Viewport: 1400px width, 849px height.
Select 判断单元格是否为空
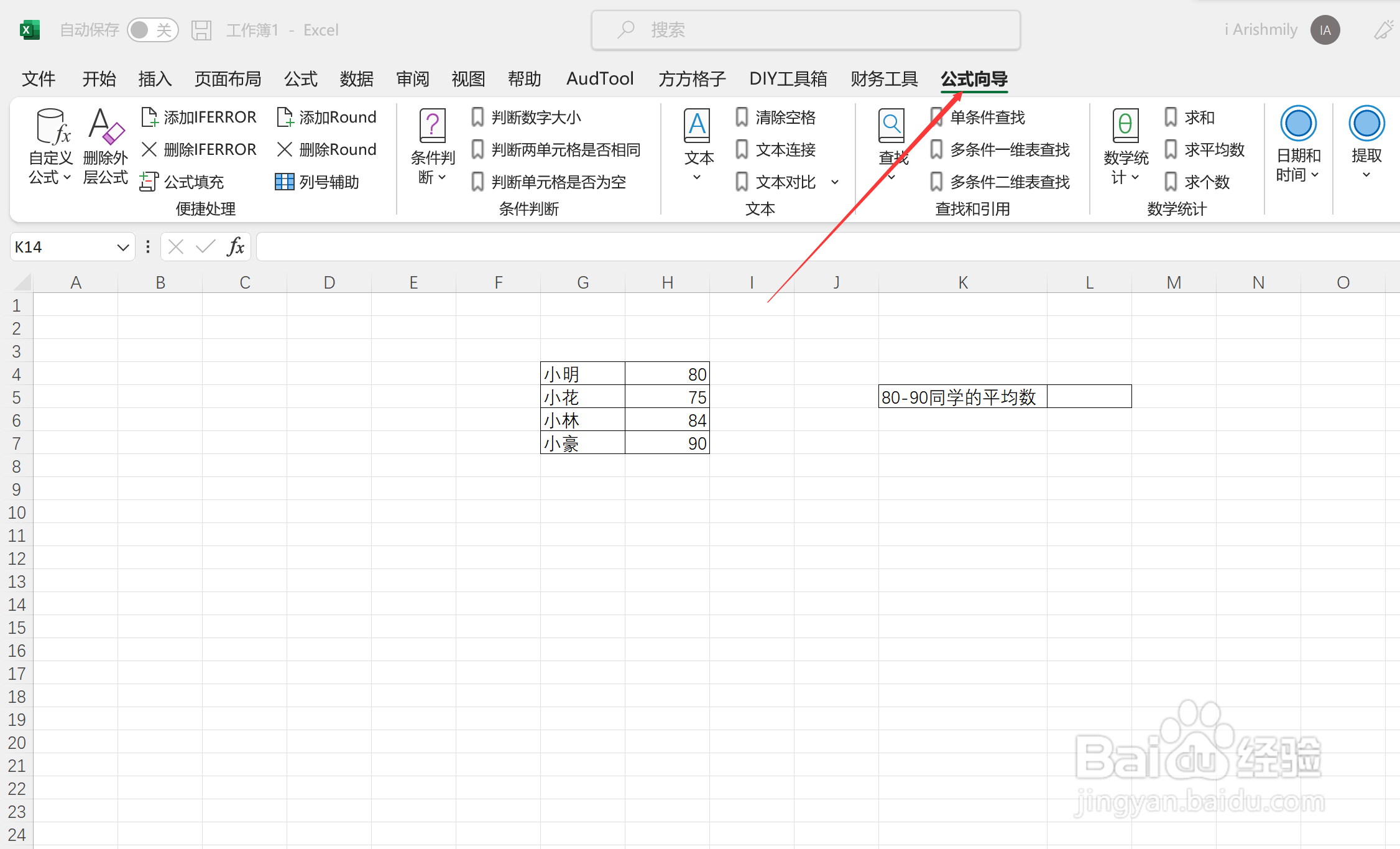548,182
